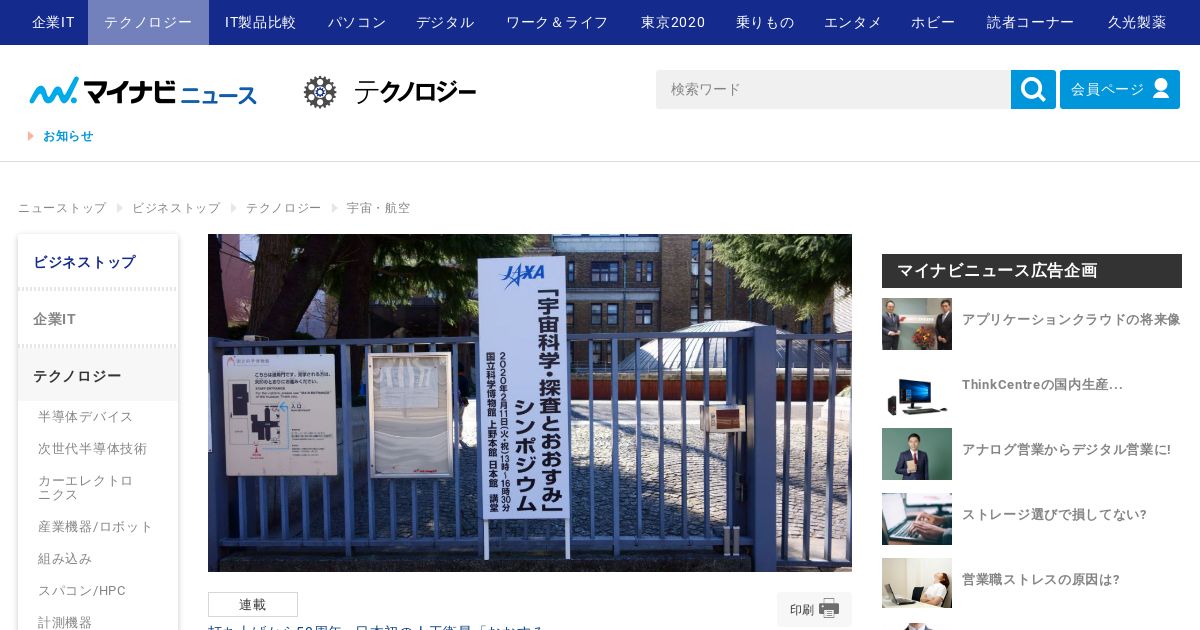Viewport: 1200px width, 630px height.
Task: Click the keyboard typing storage ad thumbnail
Action: [917, 519]
